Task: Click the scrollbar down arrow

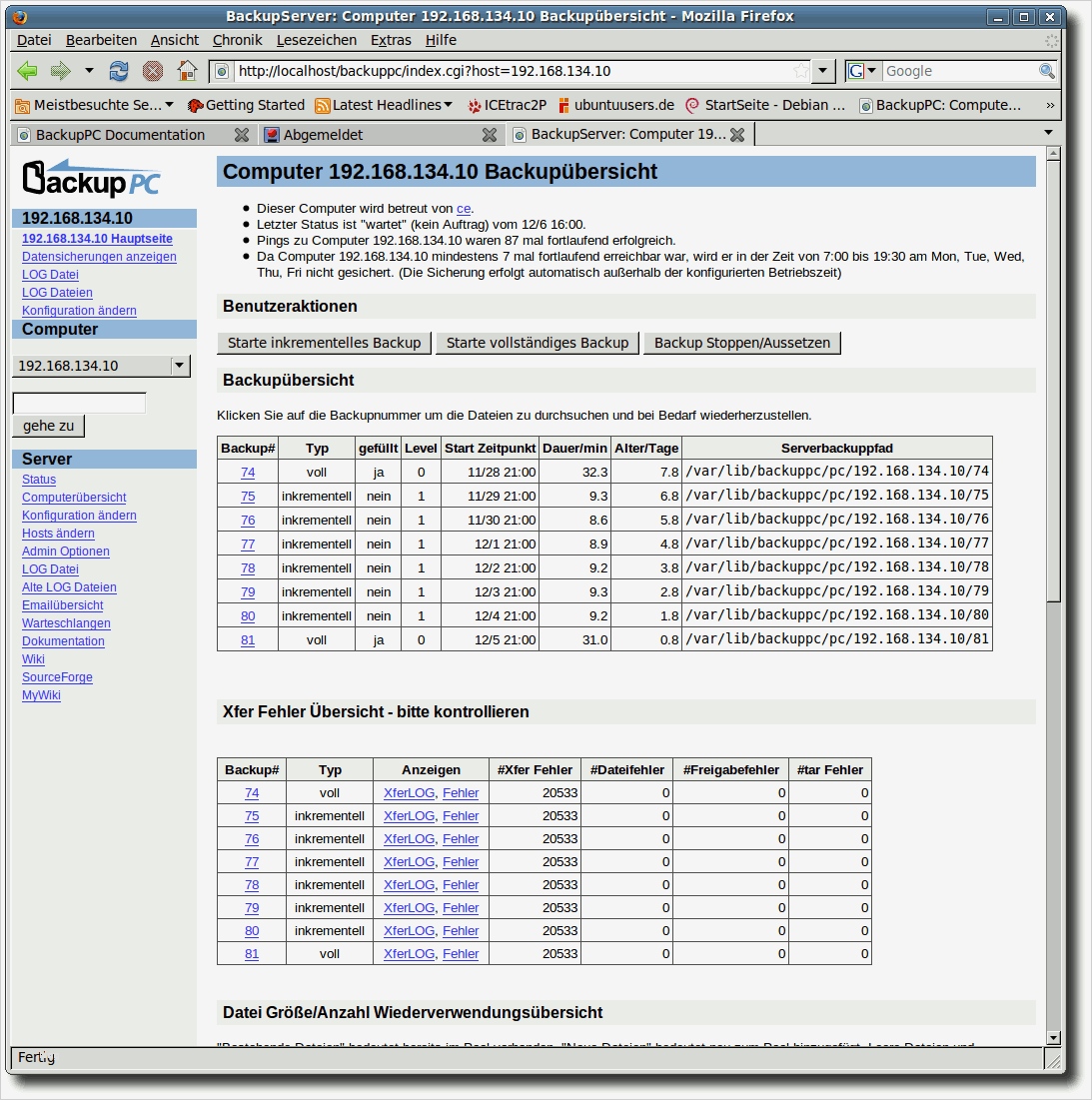Action: [1053, 1038]
